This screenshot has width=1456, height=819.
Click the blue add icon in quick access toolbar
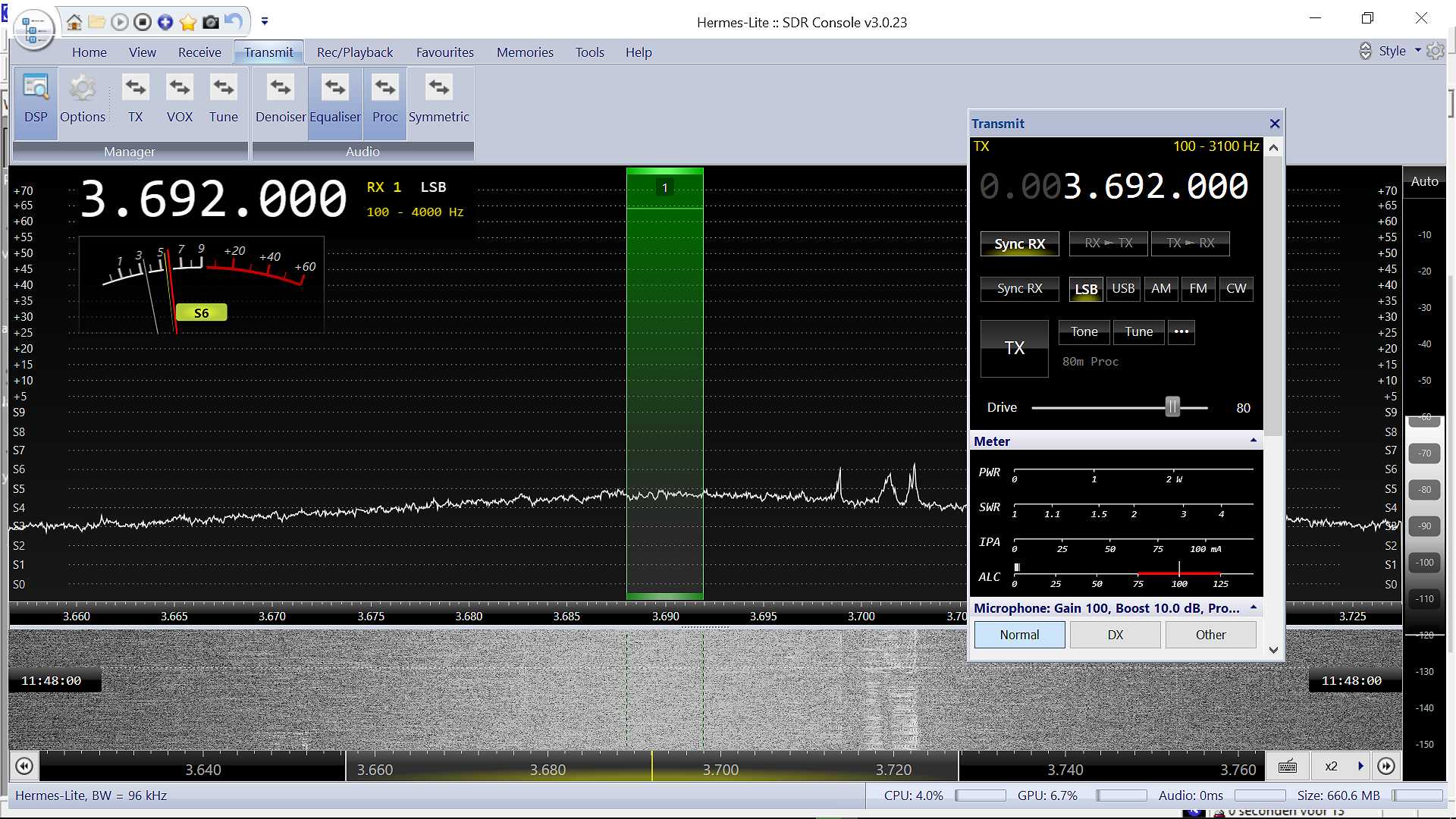click(x=165, y=22)
